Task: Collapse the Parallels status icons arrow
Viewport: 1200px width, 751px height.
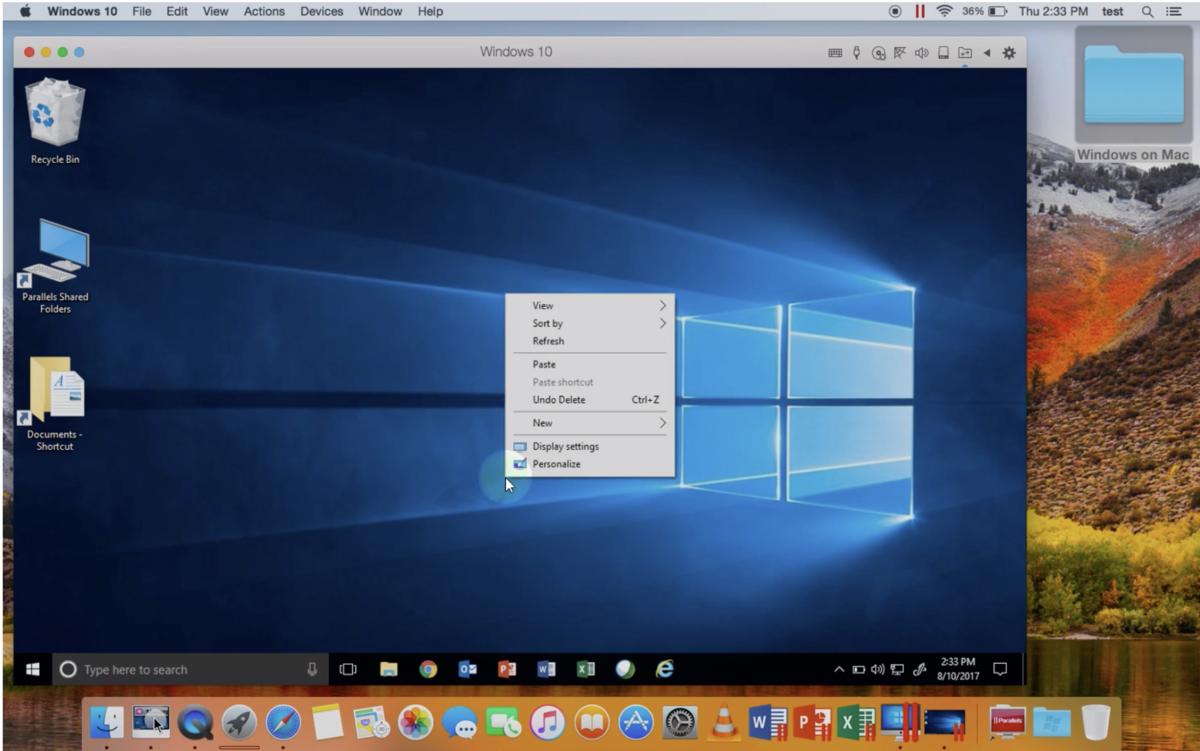Action: (987, 53)
